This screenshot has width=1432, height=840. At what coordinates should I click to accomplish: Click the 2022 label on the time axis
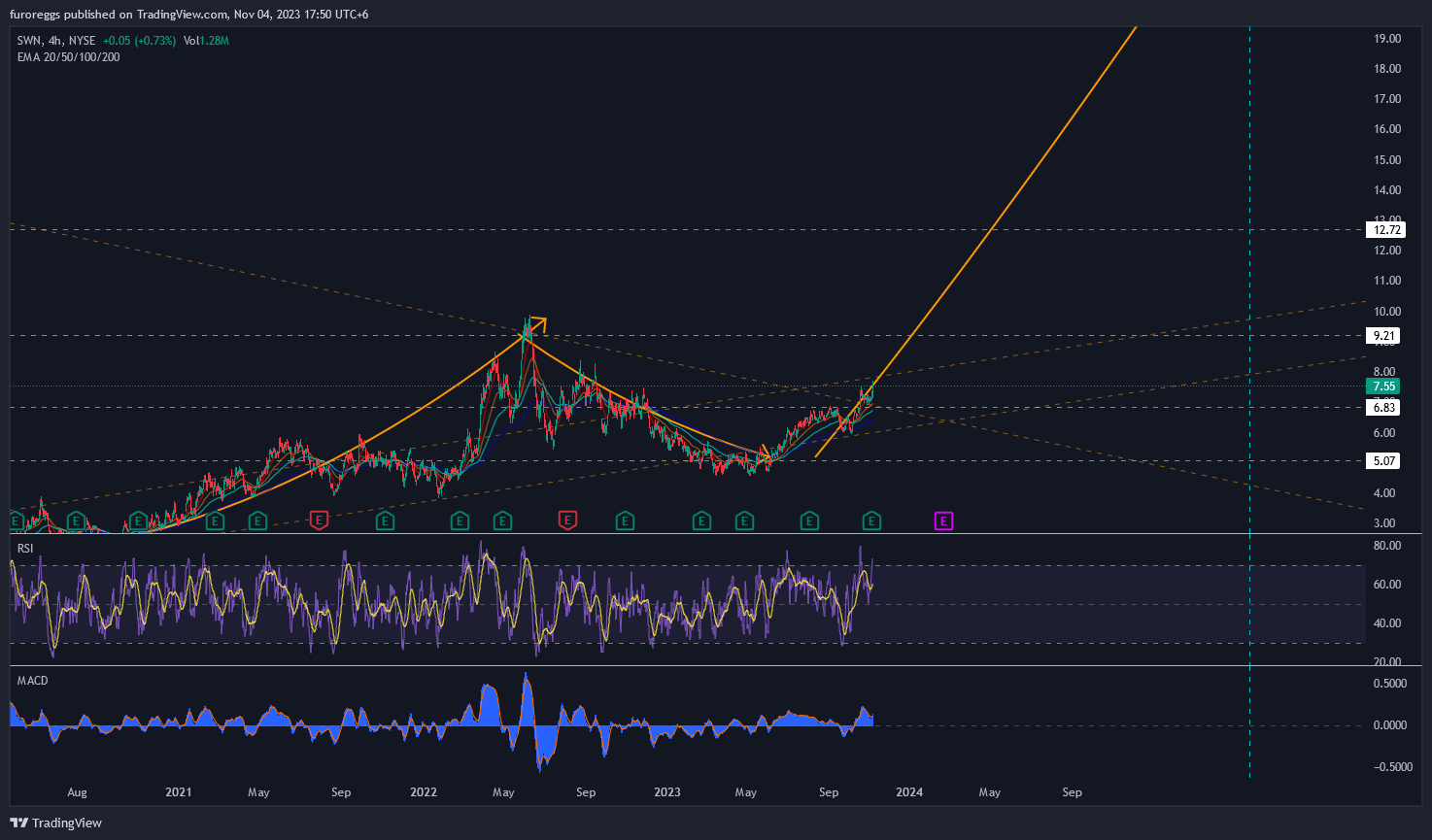pos(424,792)
